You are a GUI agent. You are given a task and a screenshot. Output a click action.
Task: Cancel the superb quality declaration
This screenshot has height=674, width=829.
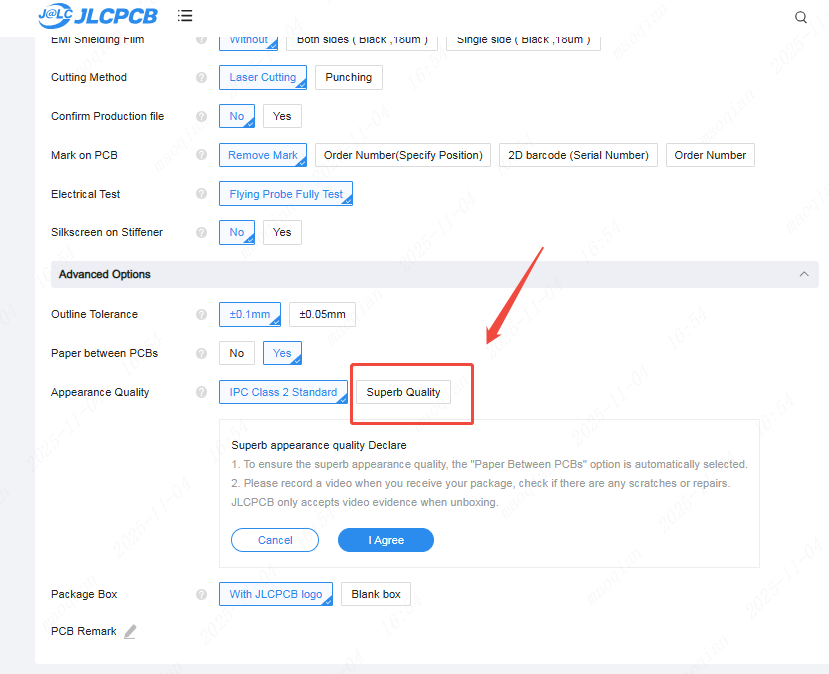click(x=275, y=540)
